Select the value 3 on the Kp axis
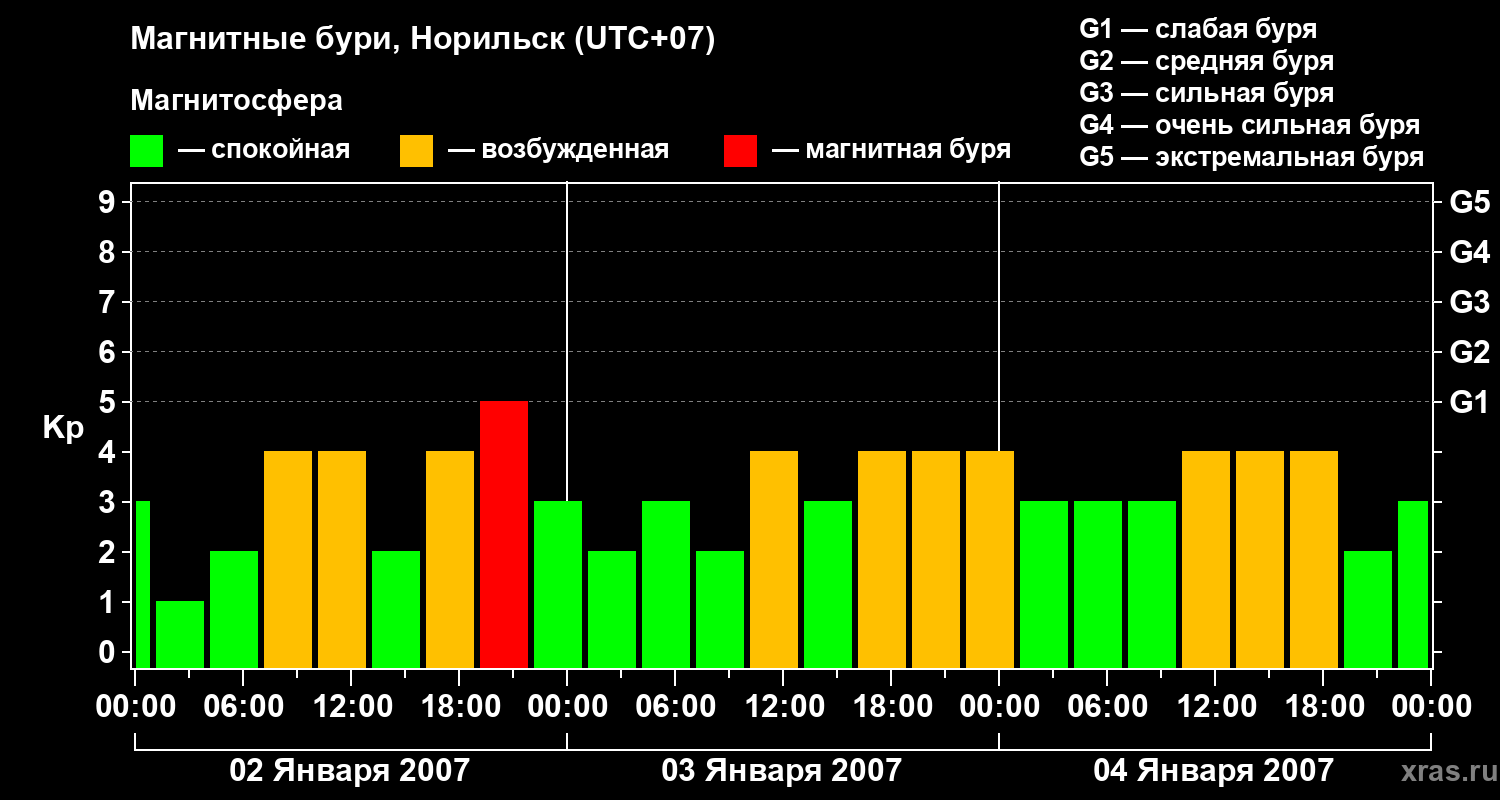 point(109,503)
